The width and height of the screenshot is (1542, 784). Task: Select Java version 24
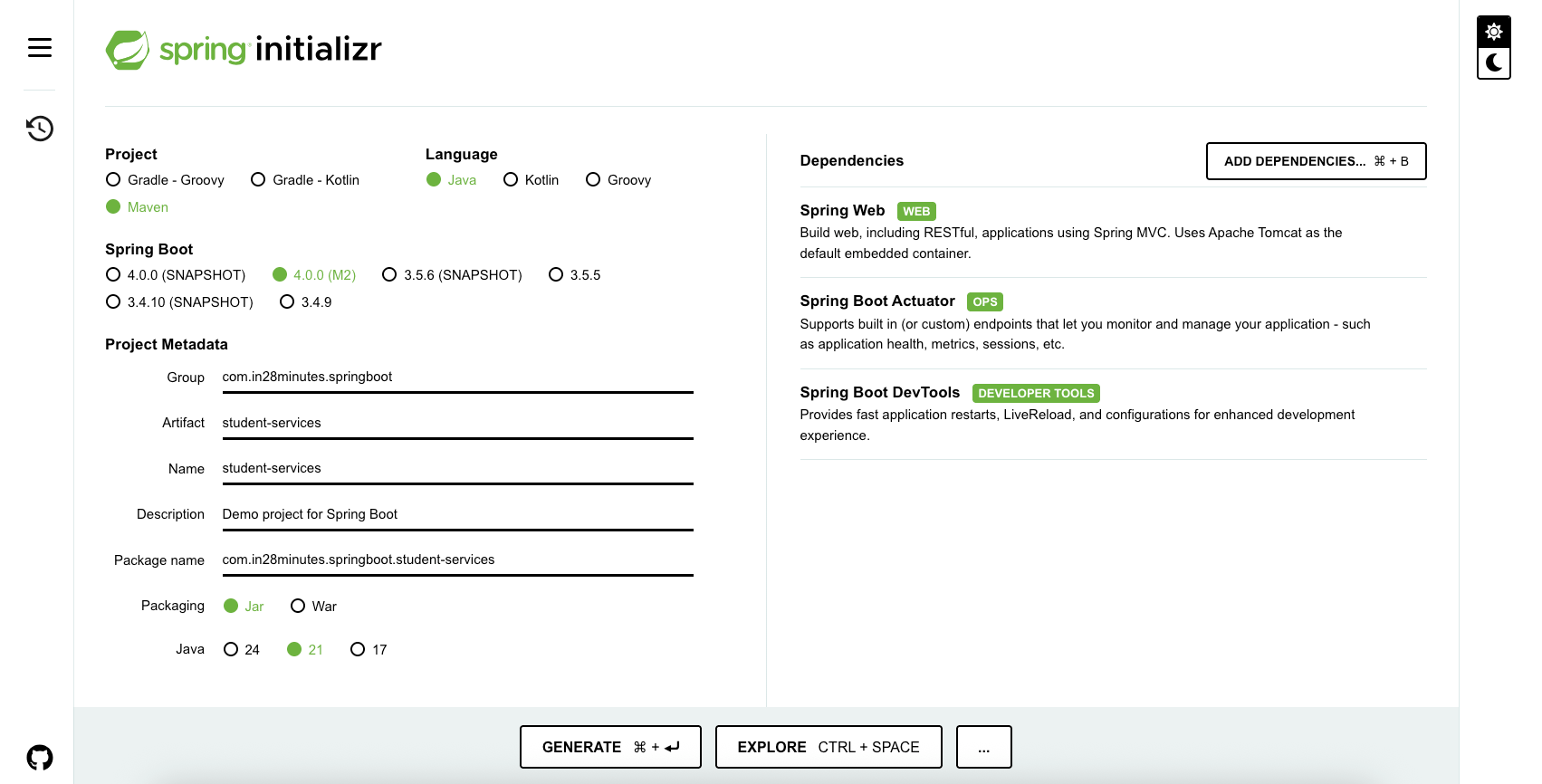[232, 650]
